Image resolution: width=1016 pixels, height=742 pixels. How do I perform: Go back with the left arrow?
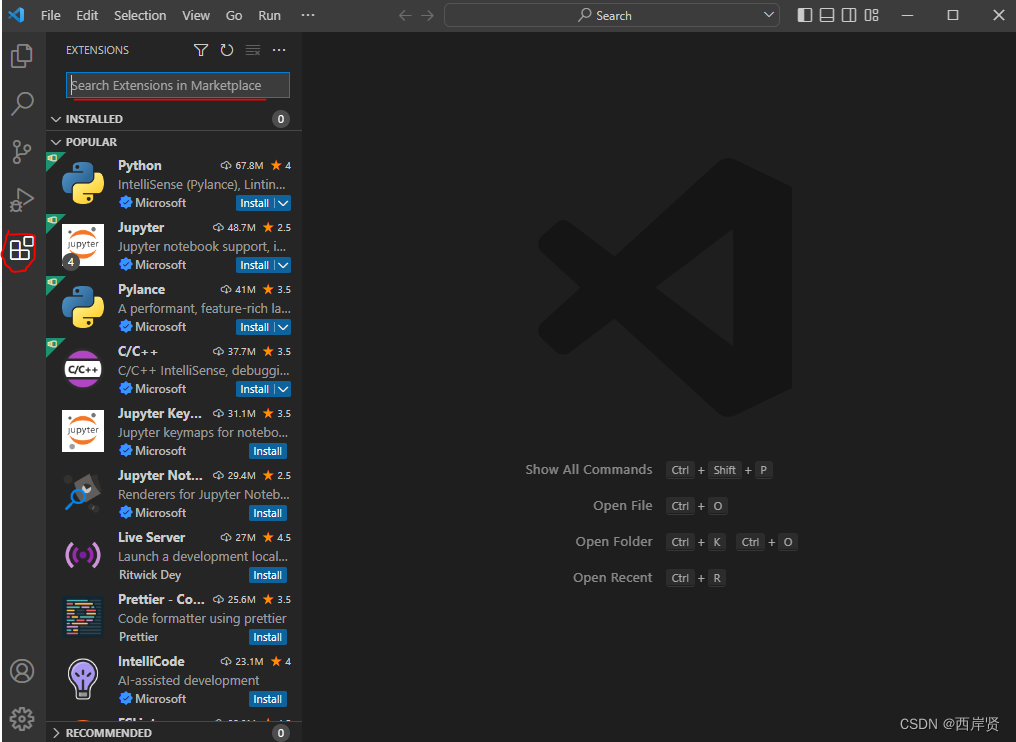(x=405, y=15)
